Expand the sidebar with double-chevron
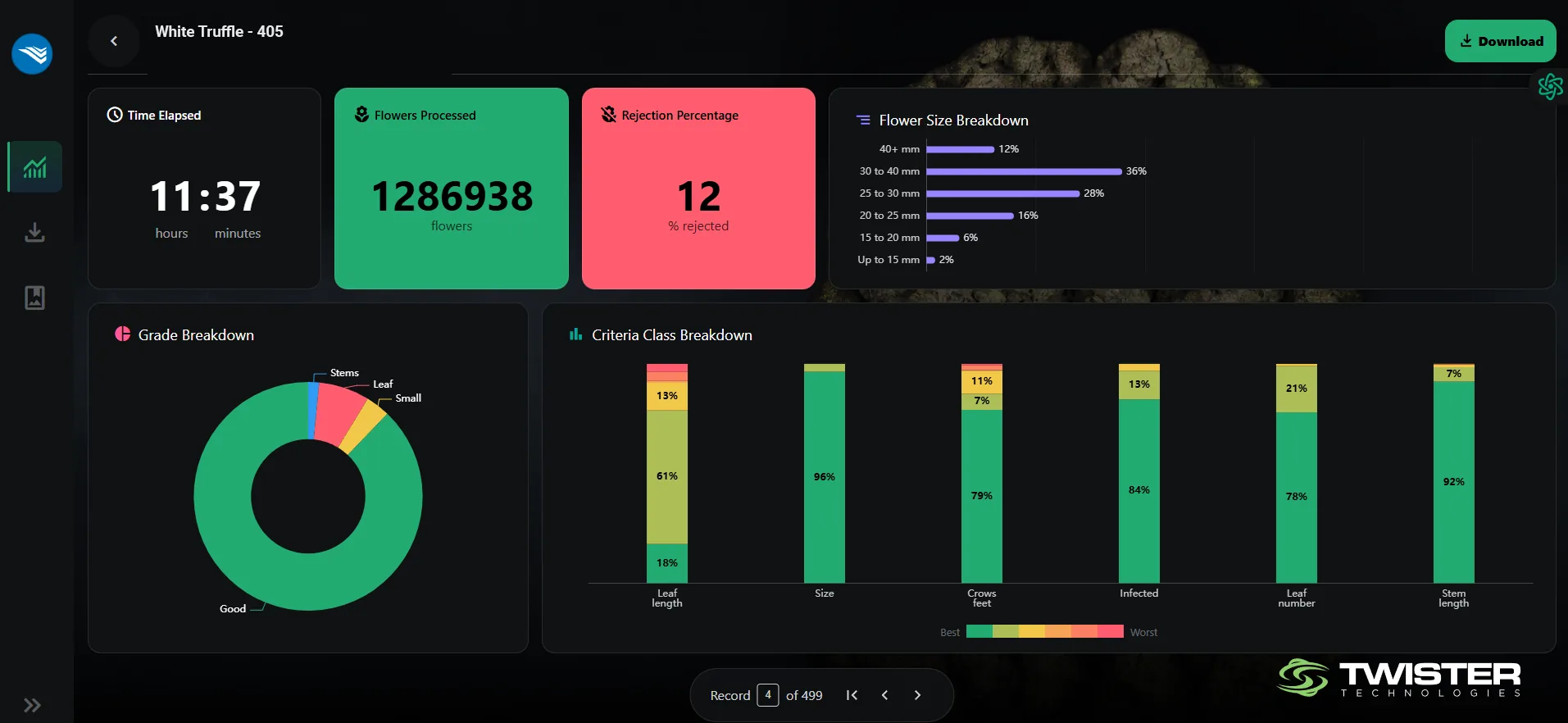The image size is (1568, 723). pyautogui.click(x=32, y=705)
